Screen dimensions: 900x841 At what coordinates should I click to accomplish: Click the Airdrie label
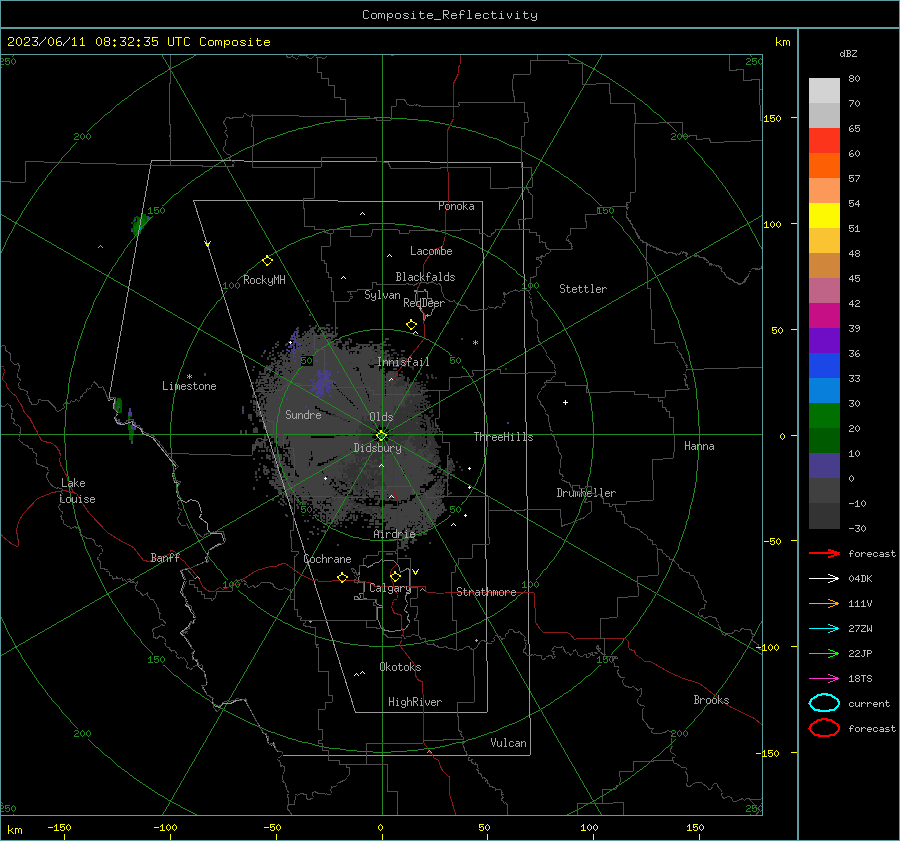click(x=394, y=534)
